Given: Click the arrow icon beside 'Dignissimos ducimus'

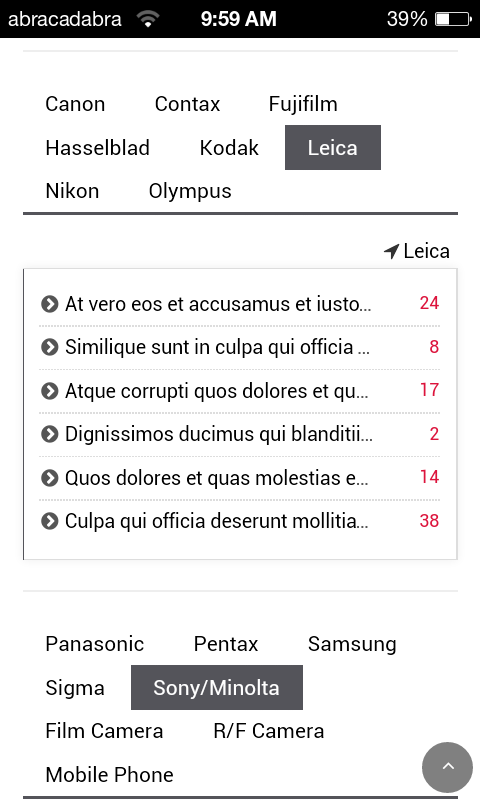Looking at the screenshot, I should 49,435.
